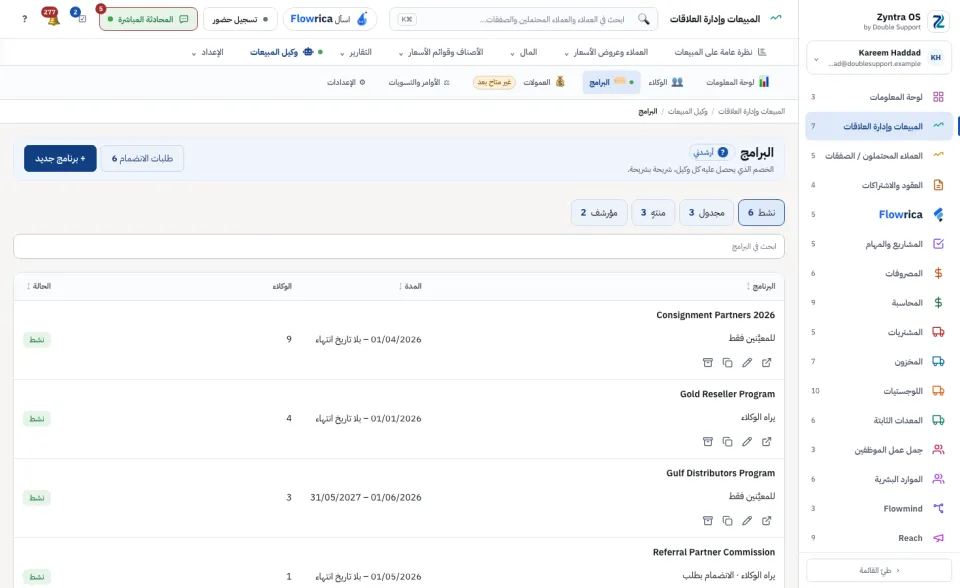Create a new program with برنامج جديد
Viewport: 960px width, 588px height.
[x=60, y=159]
